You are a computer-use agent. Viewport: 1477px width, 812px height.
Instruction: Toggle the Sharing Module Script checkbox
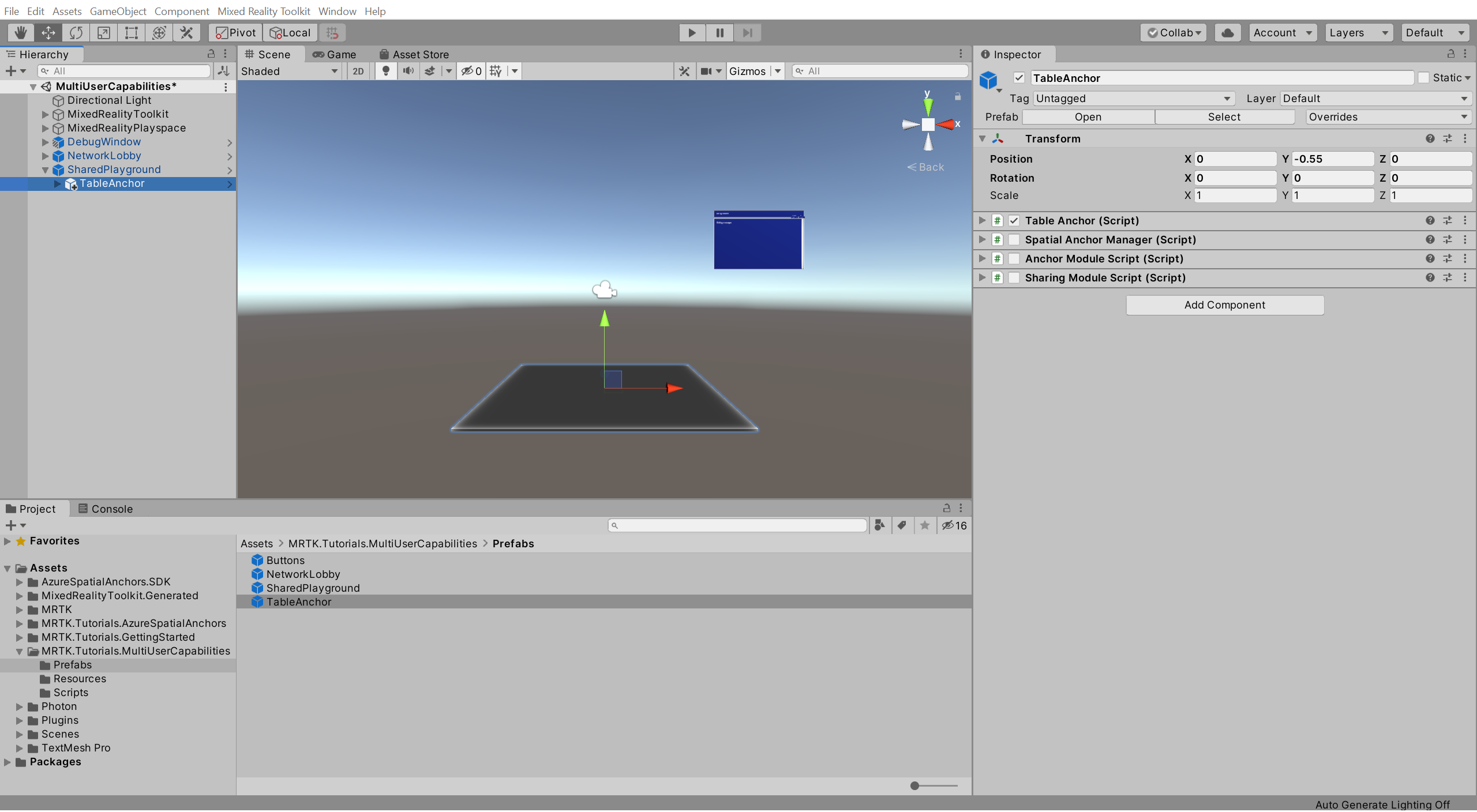coord(1014,278)
